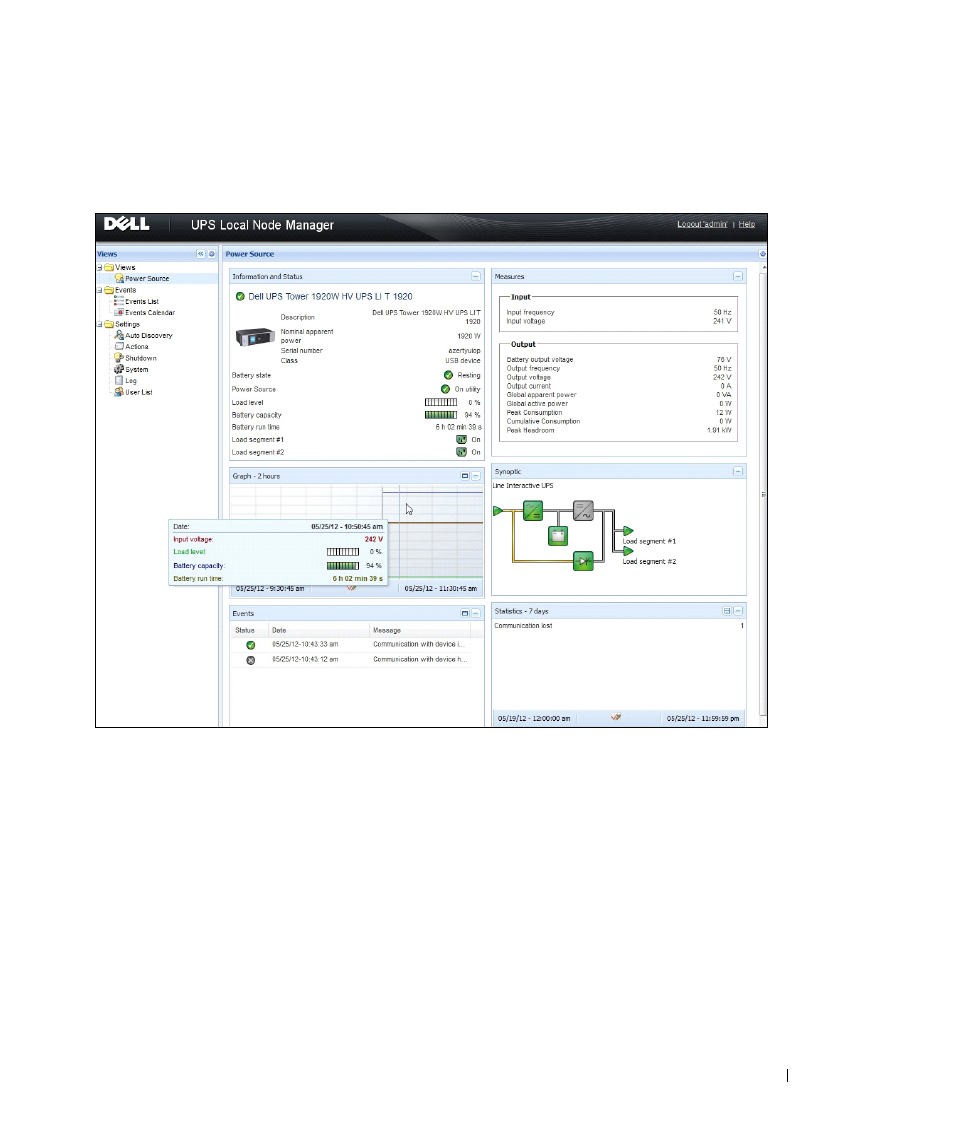The width and height of the screenshot is (954, 1145).
Task: Click the bypass switch block in Synoptic
Action: click(x=583, y=561)
